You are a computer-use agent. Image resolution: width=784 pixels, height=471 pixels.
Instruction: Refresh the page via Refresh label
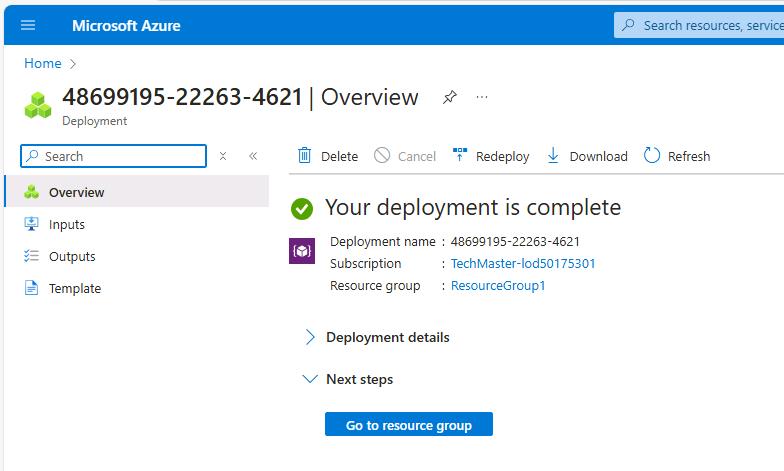(689, 156)
